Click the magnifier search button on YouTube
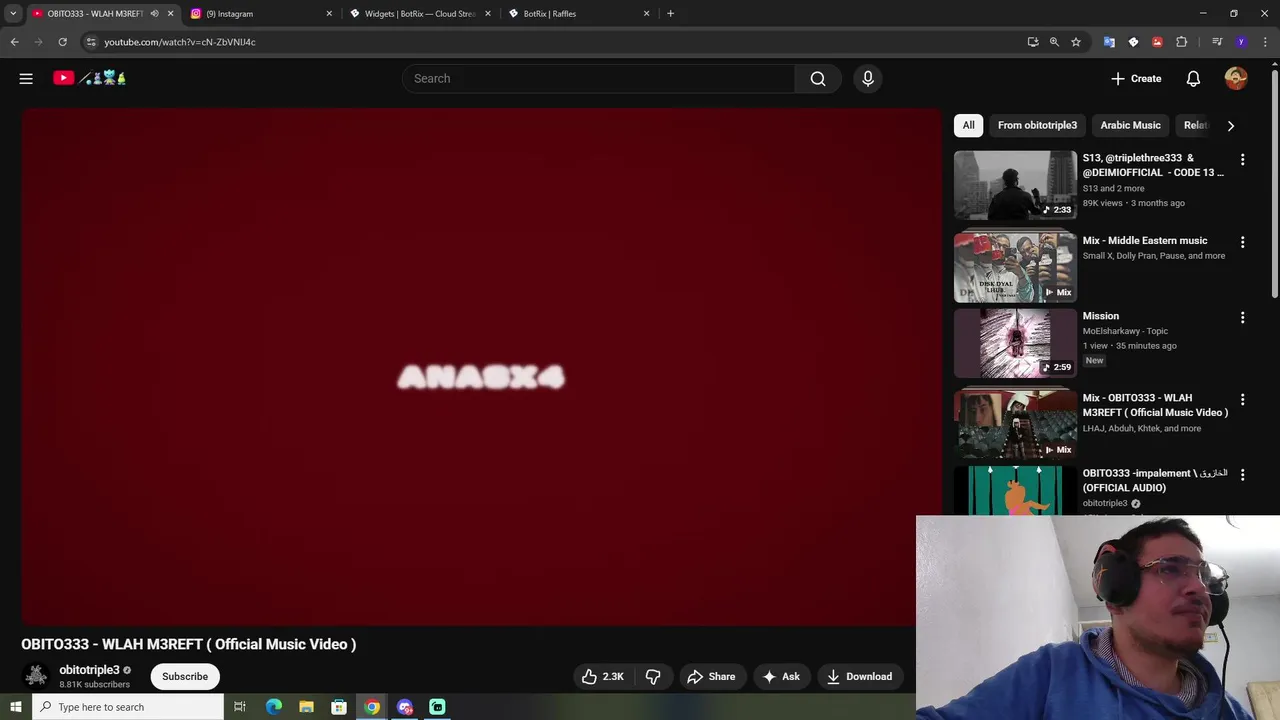 pyautogui.click(x=818, y=78)
